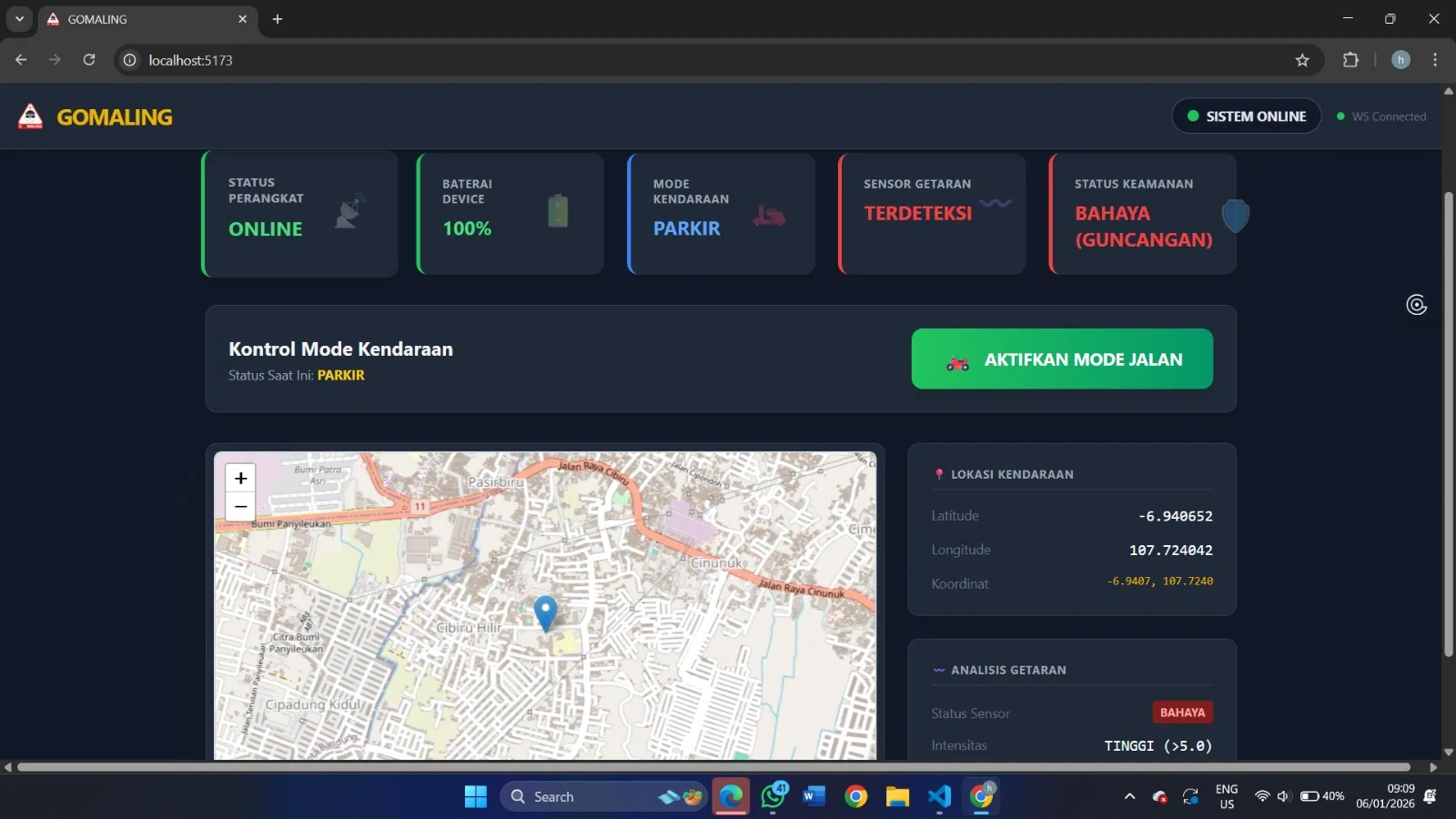Zoom in the map with plus button
This screenshot has width=1456, height=819.
click(x=240, y=478)
